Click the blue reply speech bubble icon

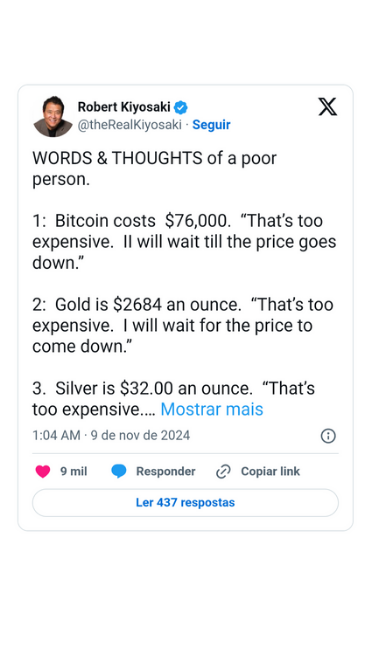[x=119, y=471]
